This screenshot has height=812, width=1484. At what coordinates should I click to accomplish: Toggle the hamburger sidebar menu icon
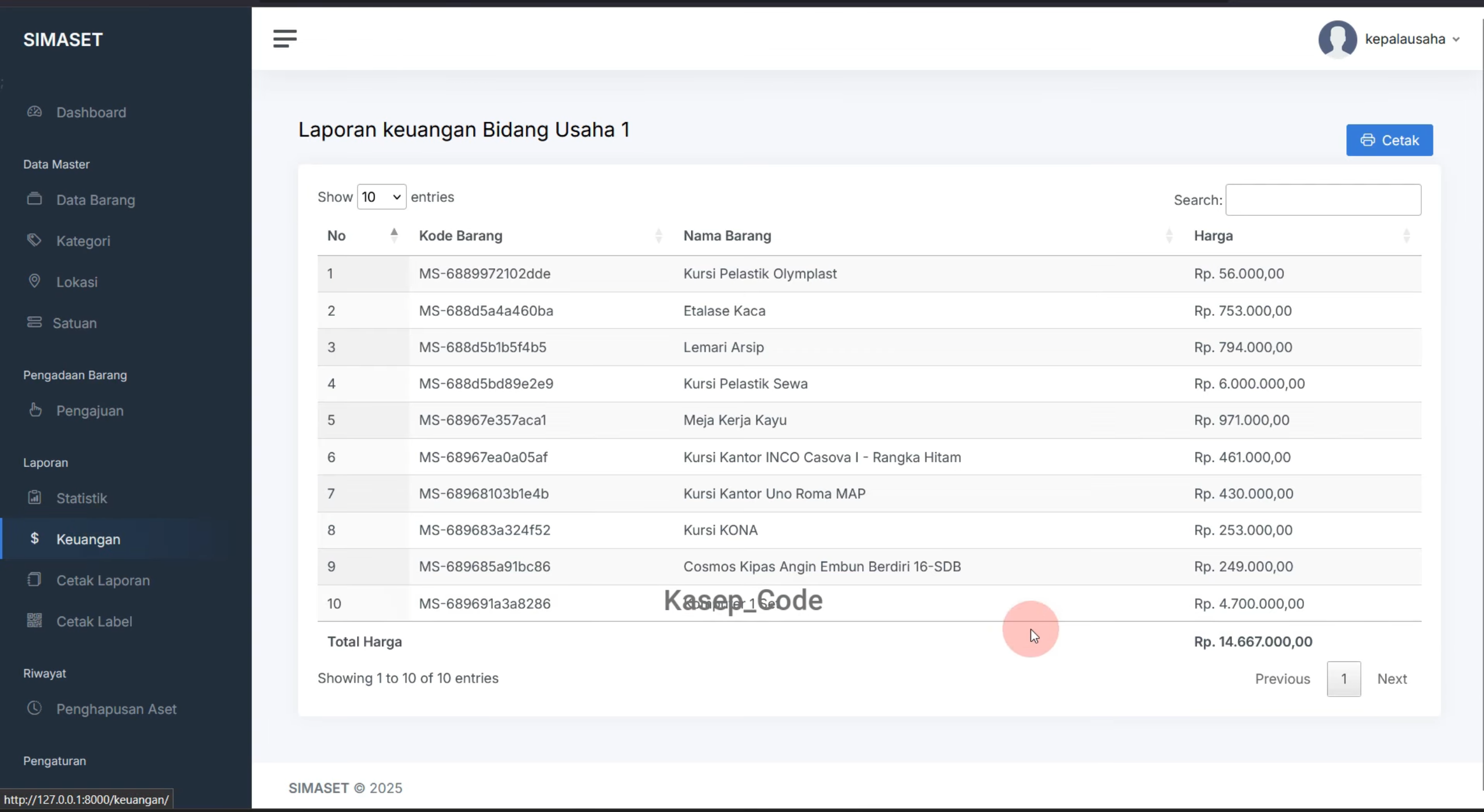(x=284, y=39)
